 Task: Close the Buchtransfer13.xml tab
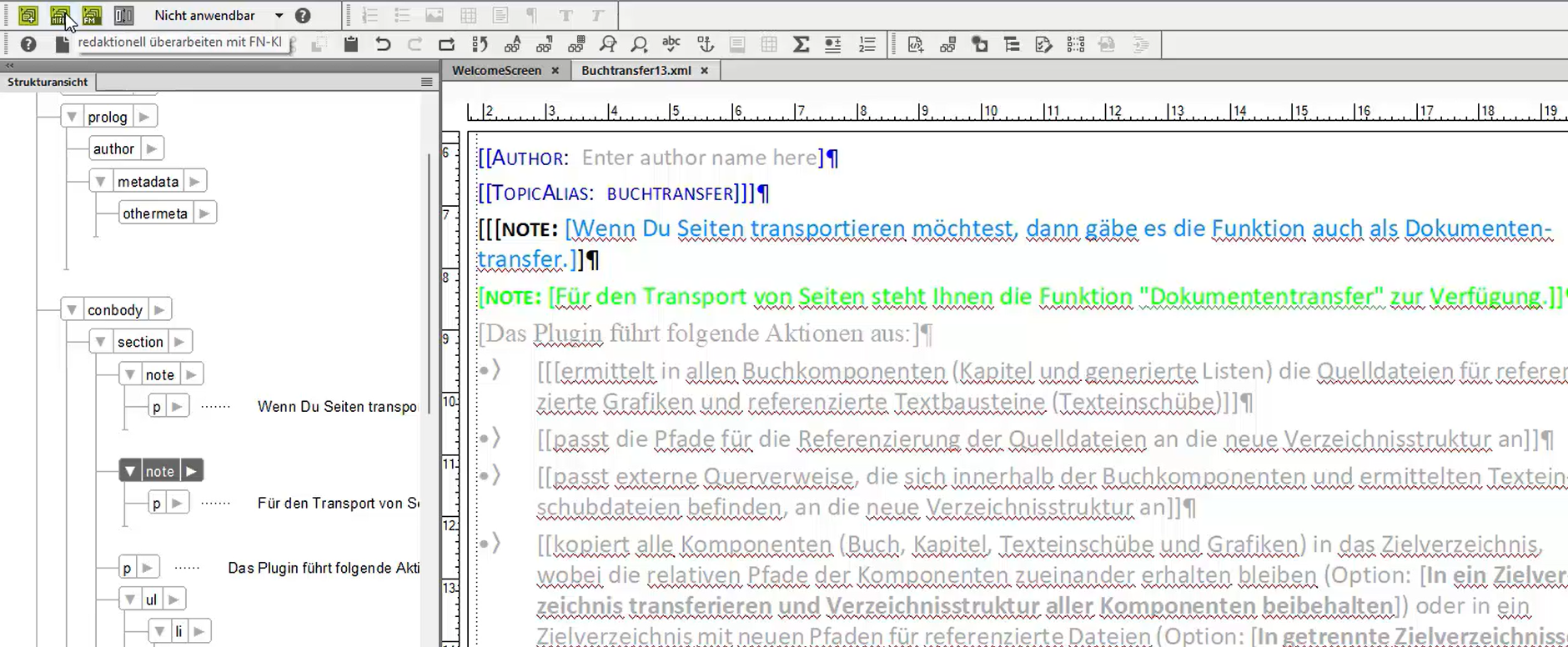pos(705,71)
